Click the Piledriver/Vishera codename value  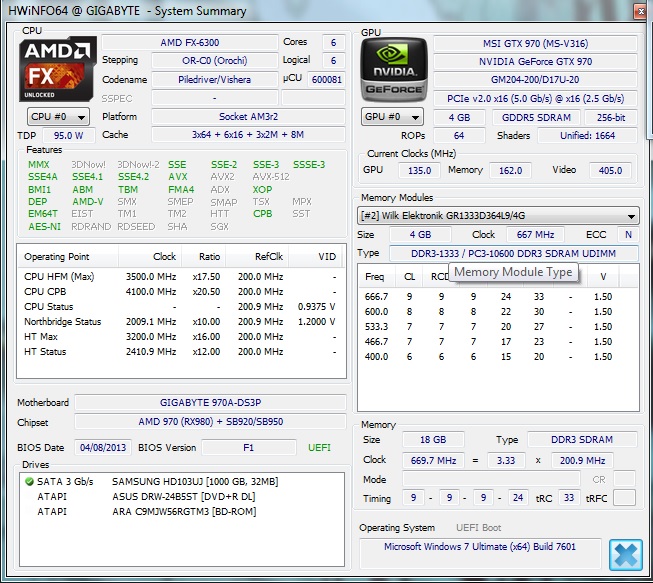pyautogui.click(x=214, y=80)
